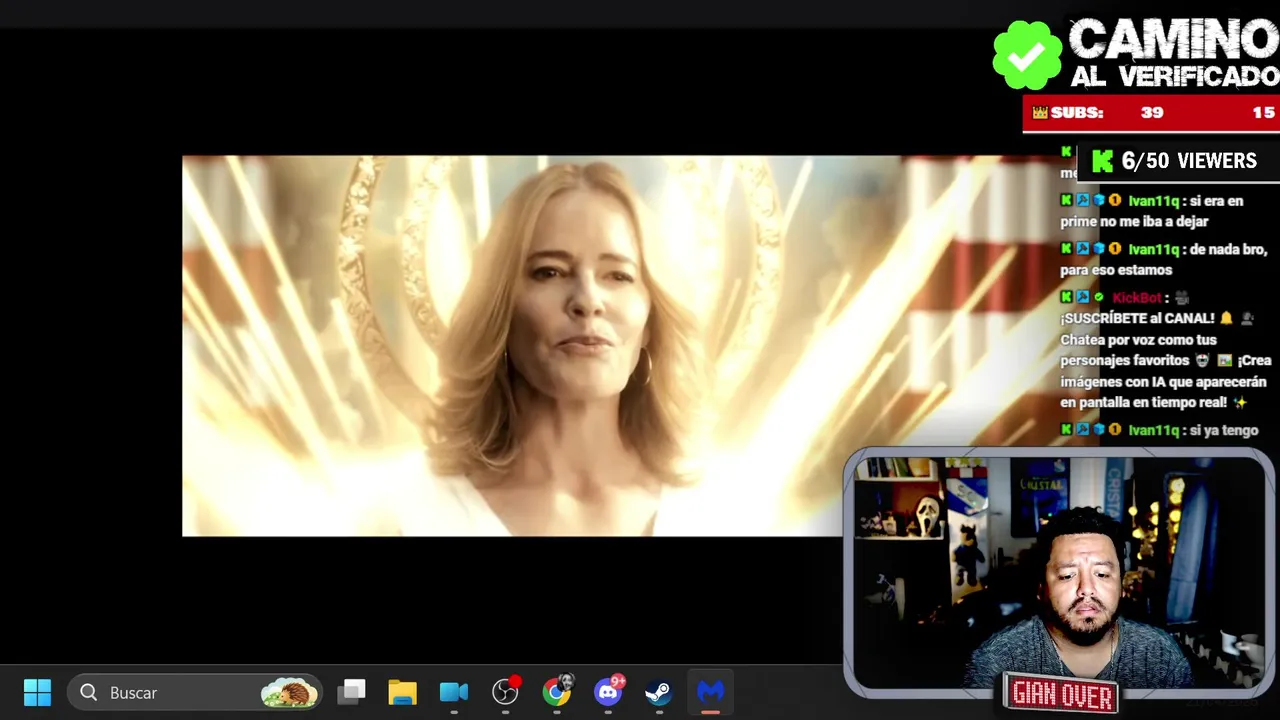The width and height of the screenshot is (1280, 720).
Task: Click the movie video frame
Action: point(512,346)
